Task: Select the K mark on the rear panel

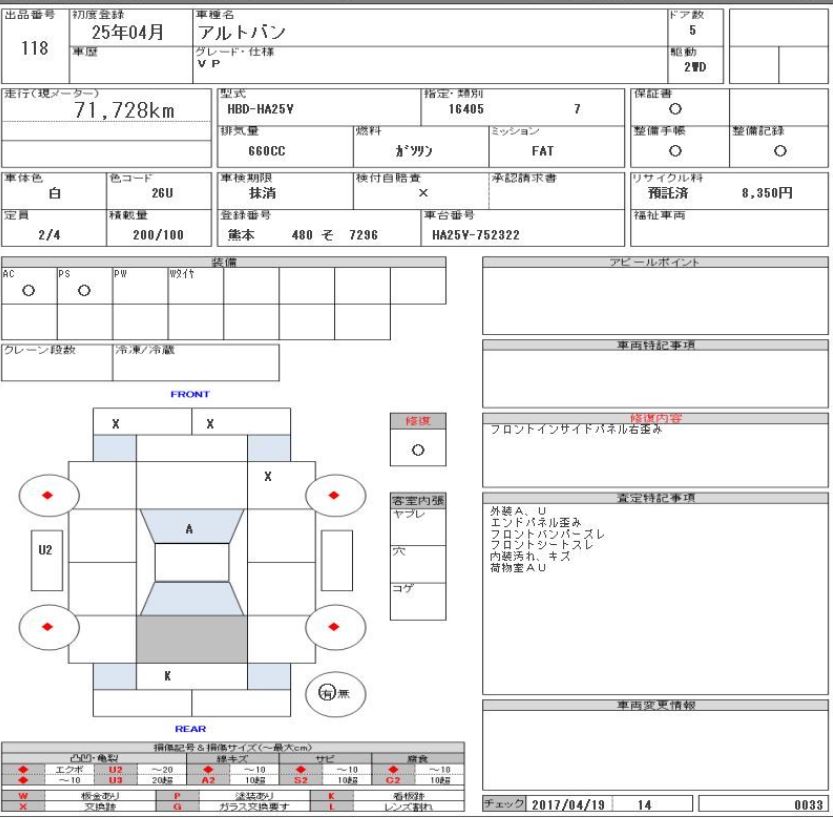Action: pos(166,676)
